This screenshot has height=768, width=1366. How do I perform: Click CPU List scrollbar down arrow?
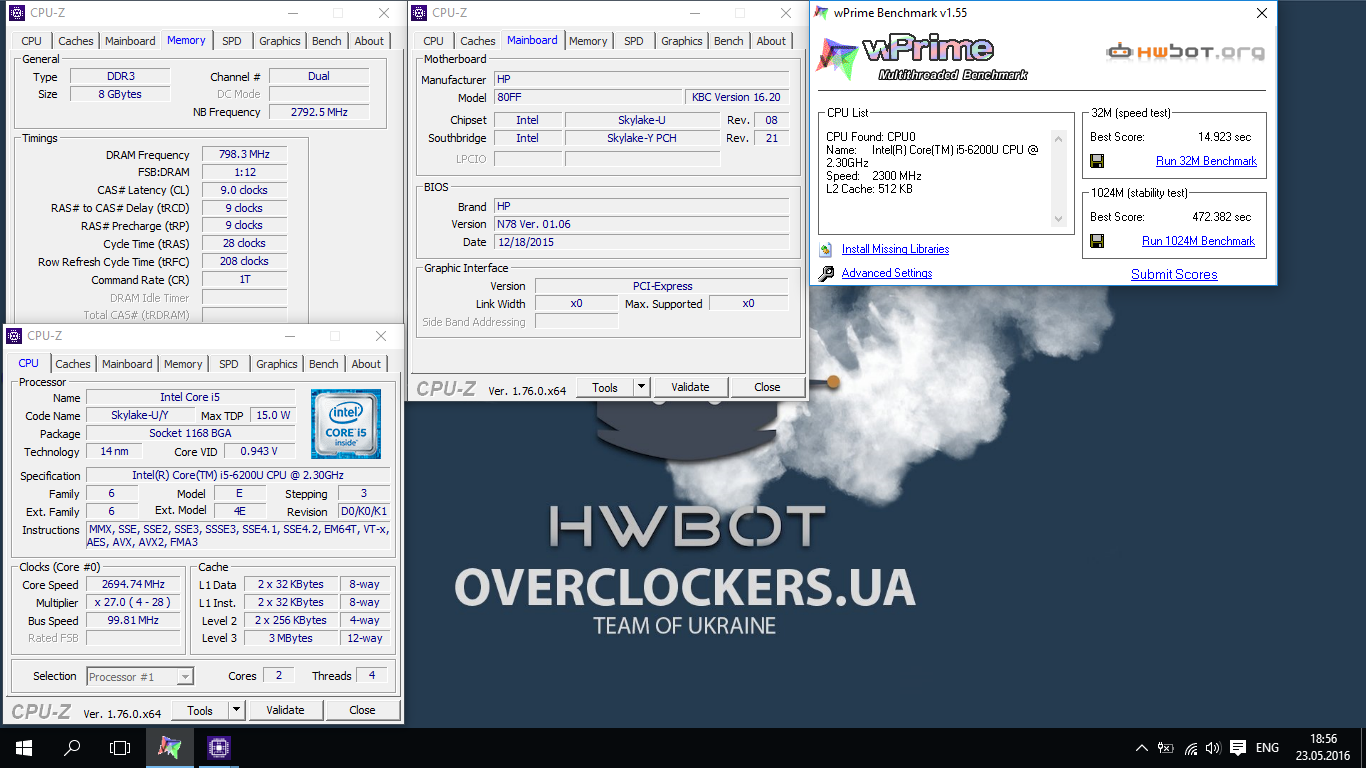pos(1060,219)
